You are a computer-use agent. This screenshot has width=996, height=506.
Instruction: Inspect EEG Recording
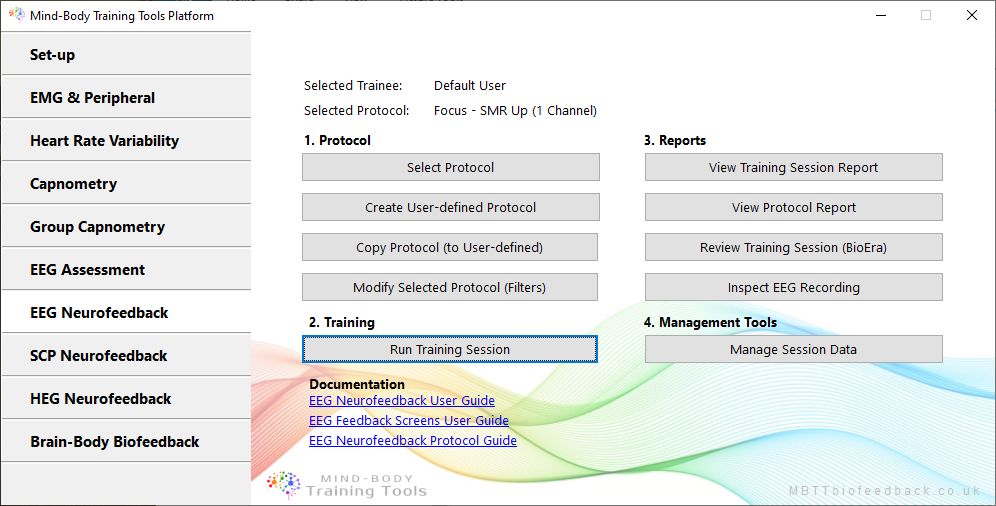click(793, 287)
